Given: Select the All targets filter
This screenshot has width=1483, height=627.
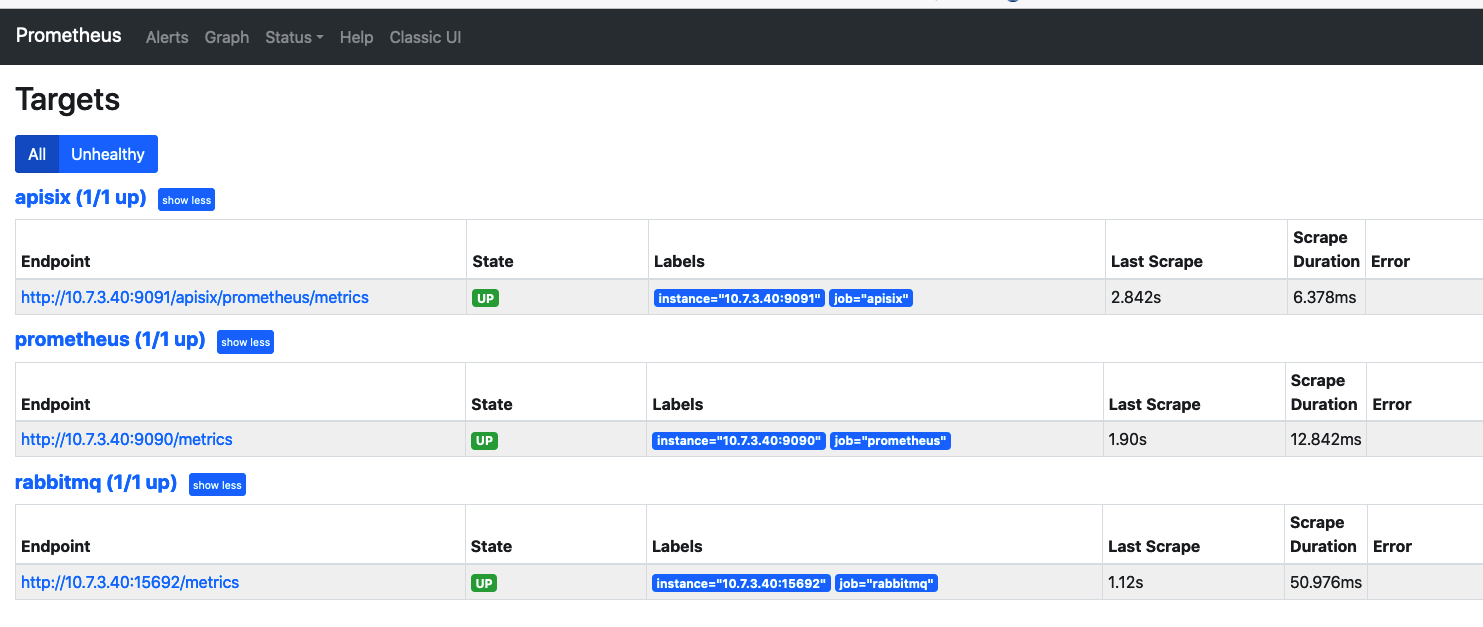Looking at the screenshot, I should [x=37, y=154].
